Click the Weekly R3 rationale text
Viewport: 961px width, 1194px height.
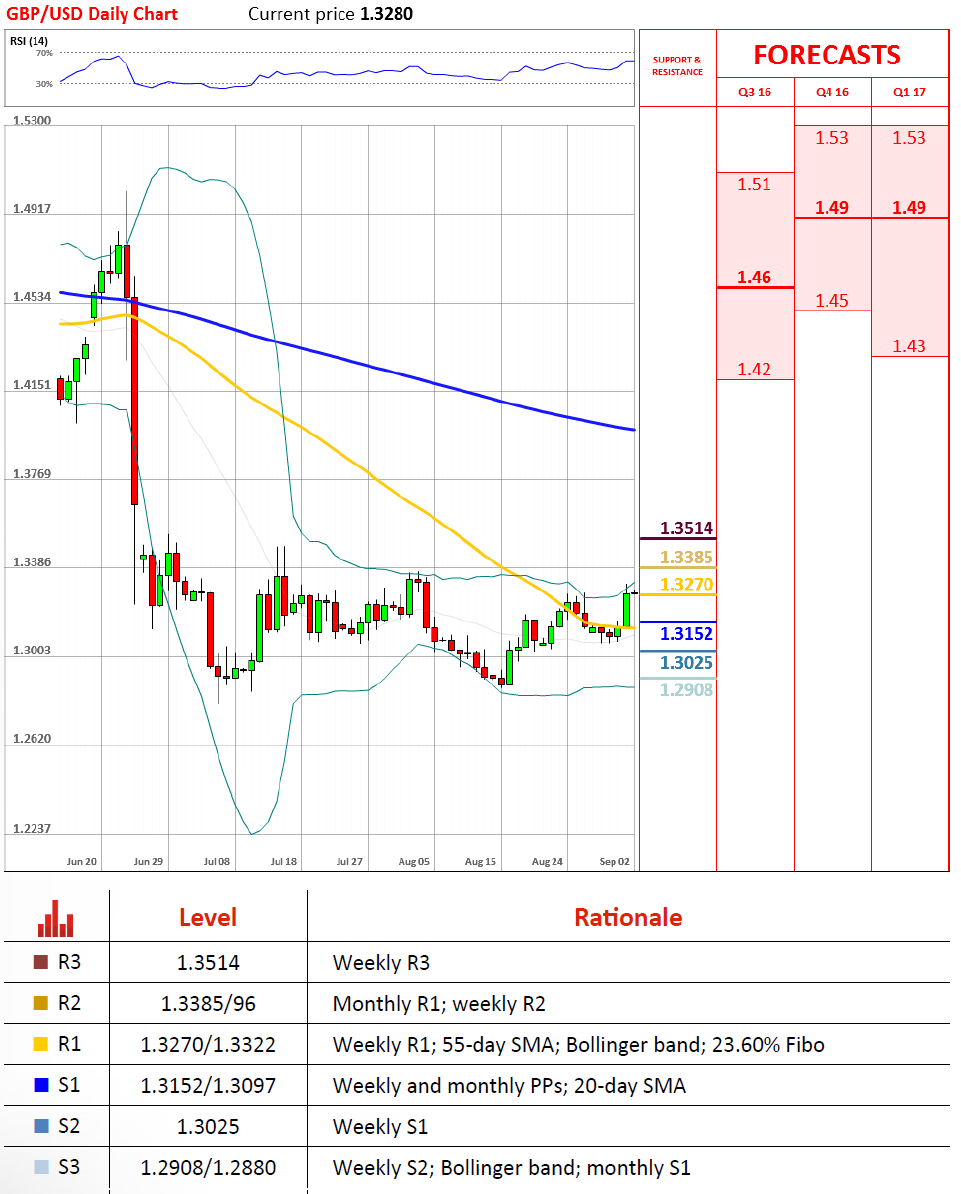click(x=382, y=963)
